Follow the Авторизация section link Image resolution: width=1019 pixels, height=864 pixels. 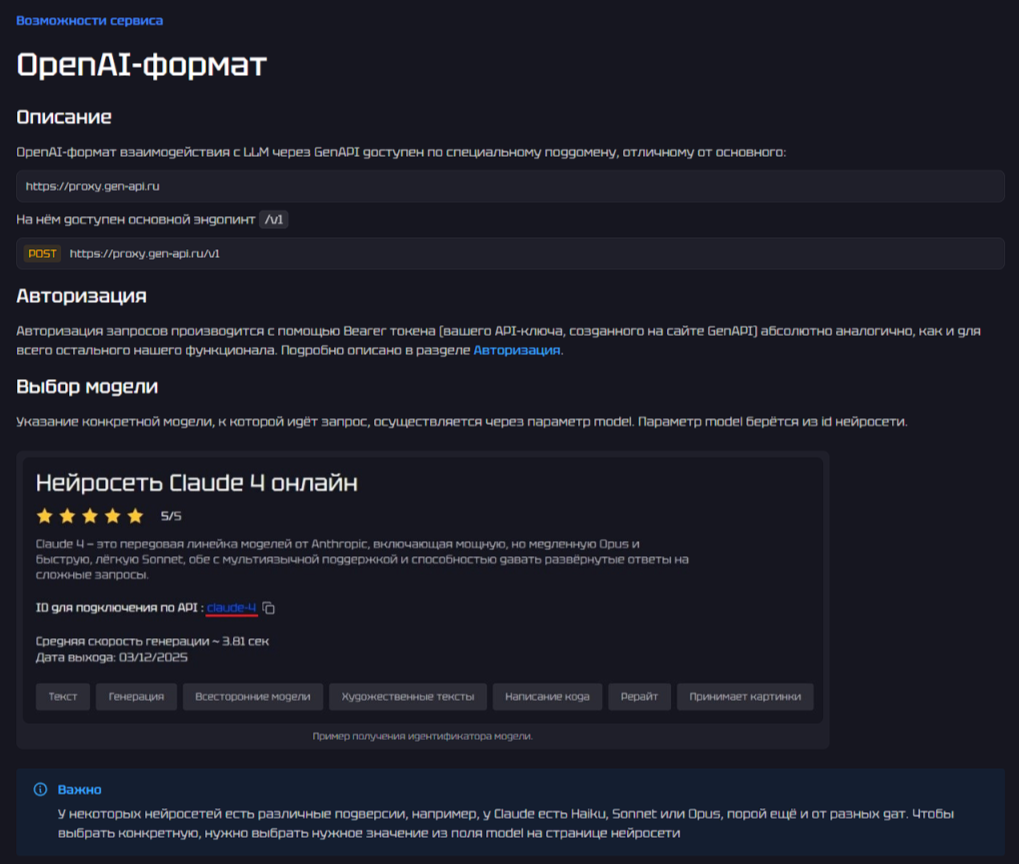pyautogui.click(x=516, y=351)
